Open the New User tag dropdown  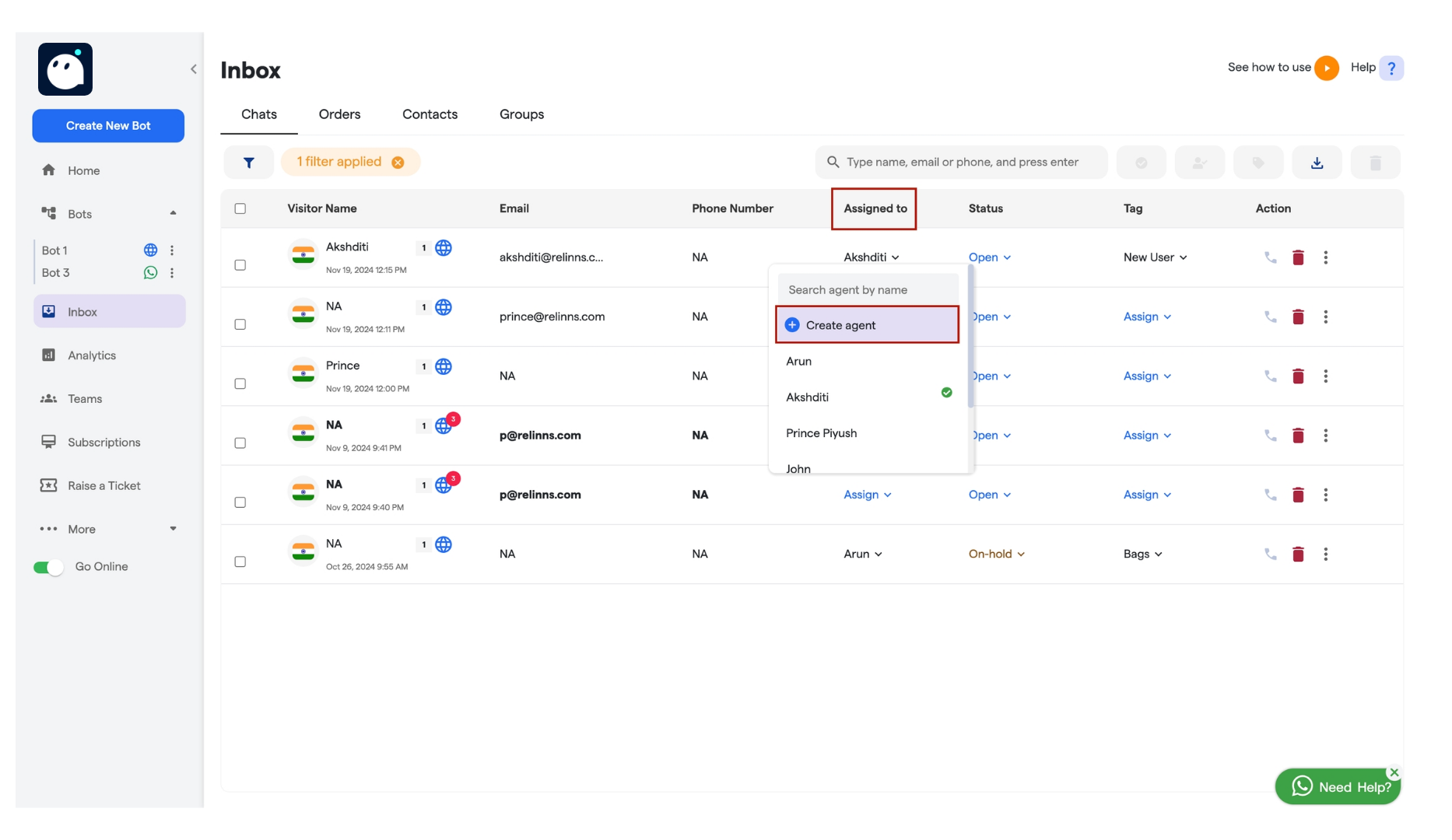pos(1156,257)
